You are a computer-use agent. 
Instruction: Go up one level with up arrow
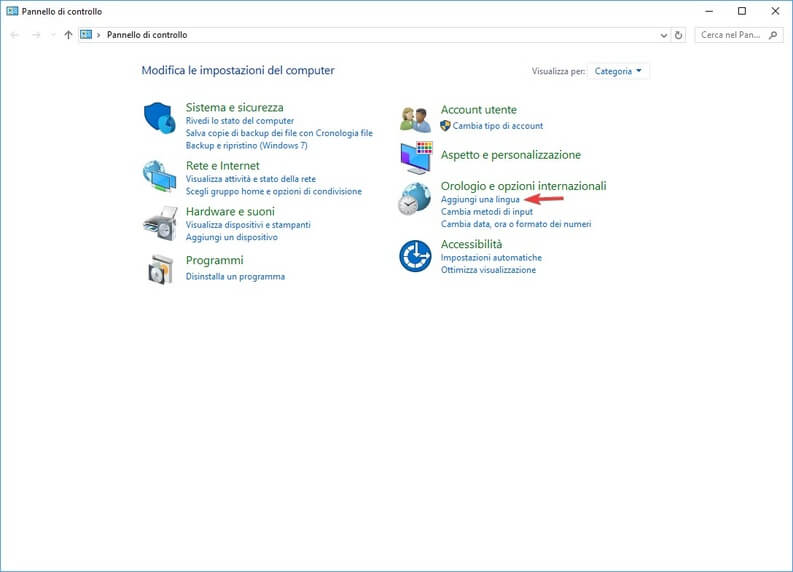[x=68, y=35]
